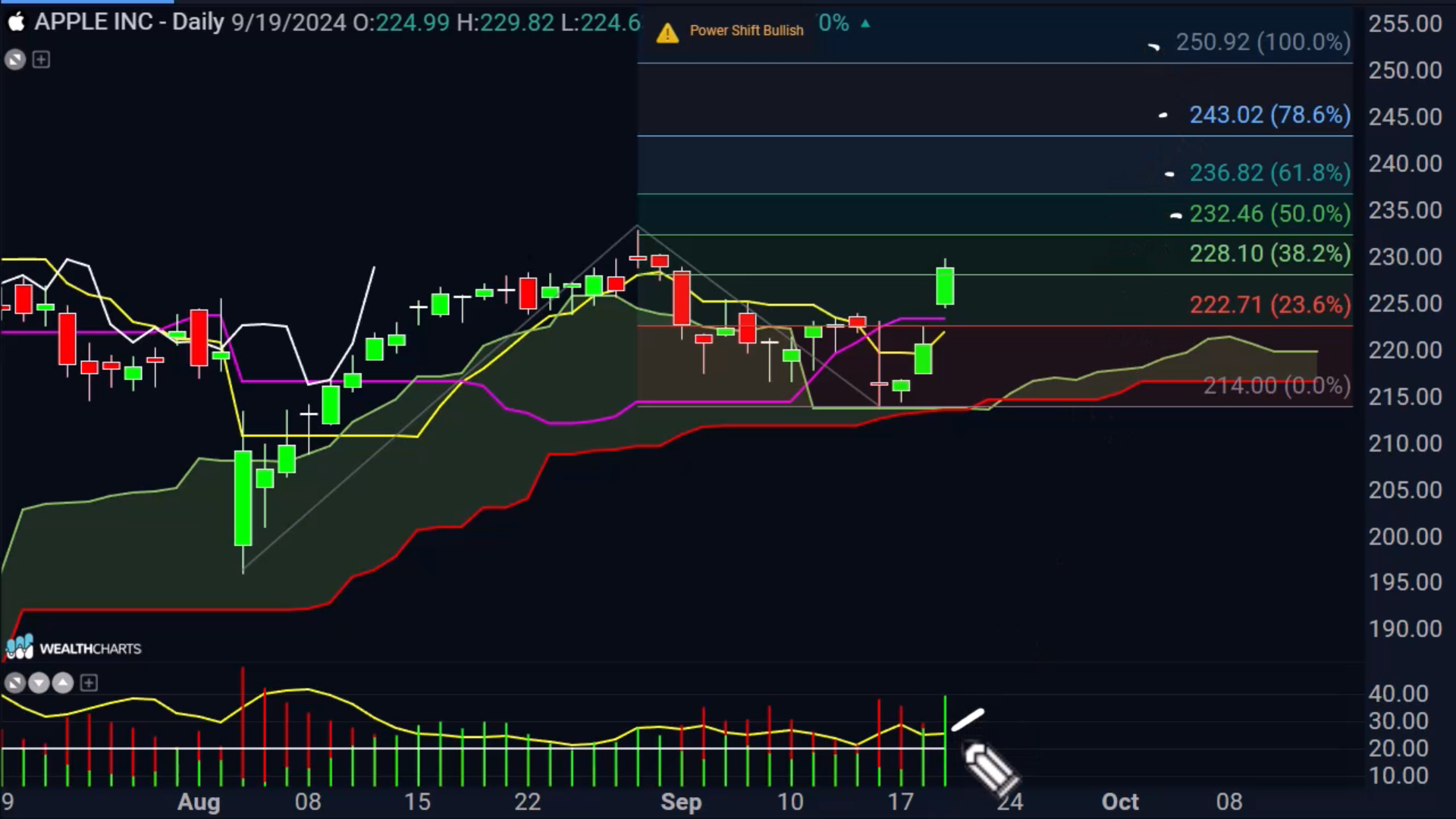The image size is (1456, 819).
Task: Click 230.00 on the price axis
Action: point(1404,257)
